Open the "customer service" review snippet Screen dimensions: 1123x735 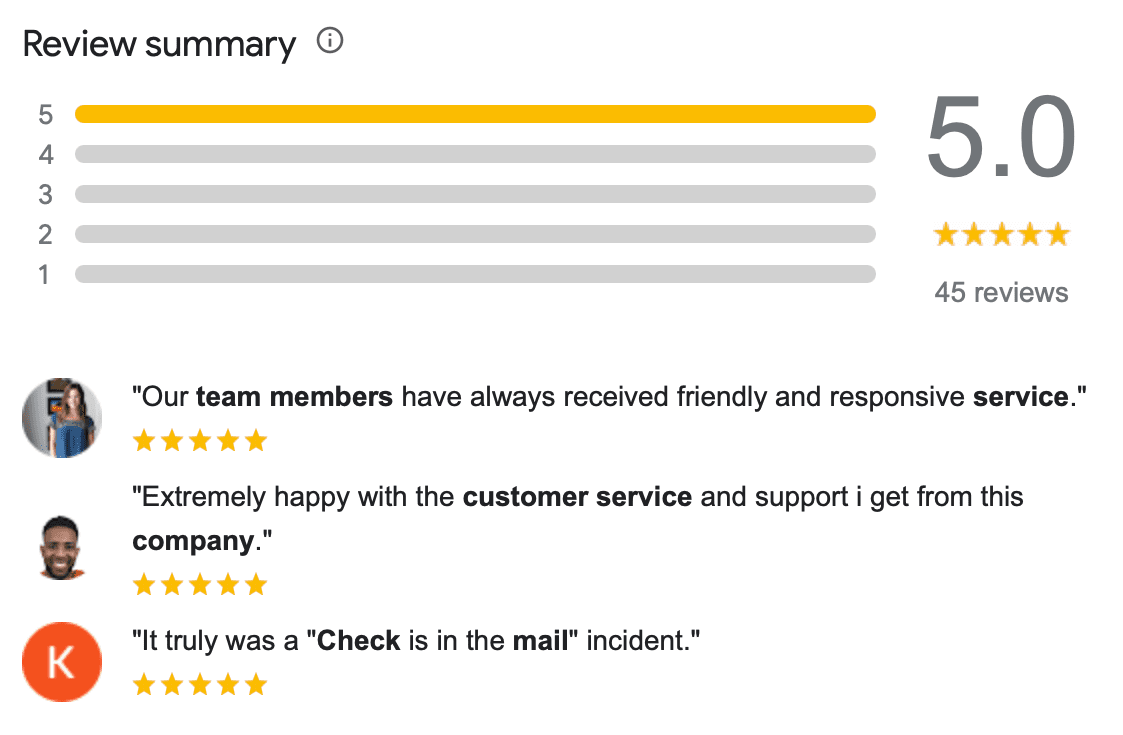[x=578, y=519]
